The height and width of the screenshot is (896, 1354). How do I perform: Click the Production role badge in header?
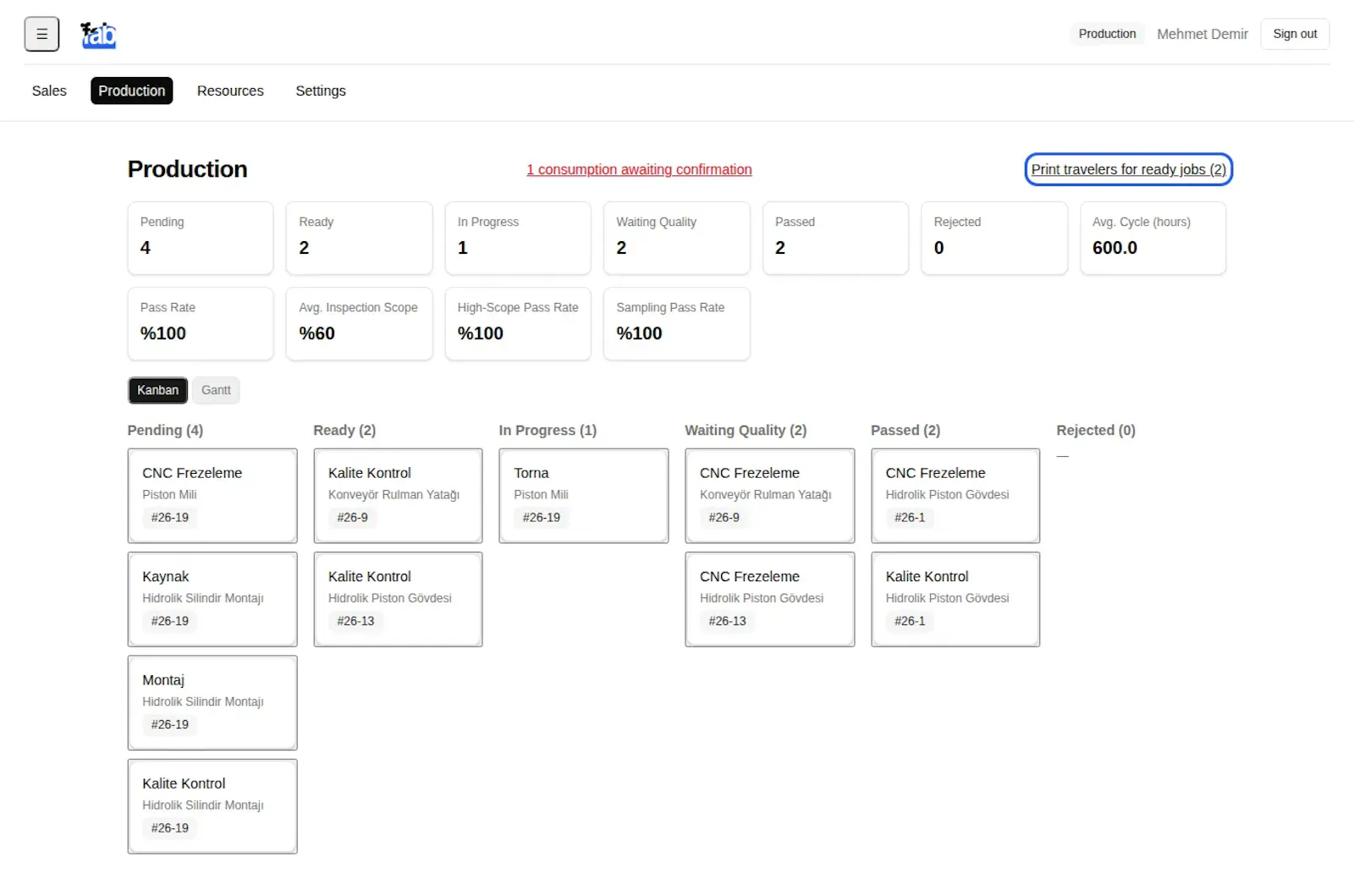[1107, 34]
